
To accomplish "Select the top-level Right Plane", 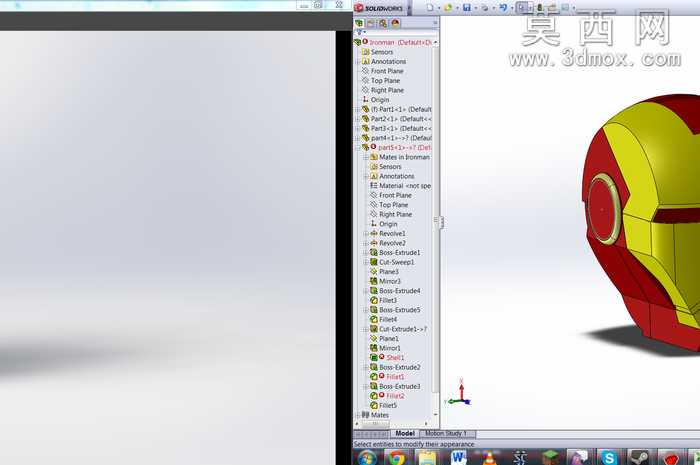I will click(x=383, y=90).
